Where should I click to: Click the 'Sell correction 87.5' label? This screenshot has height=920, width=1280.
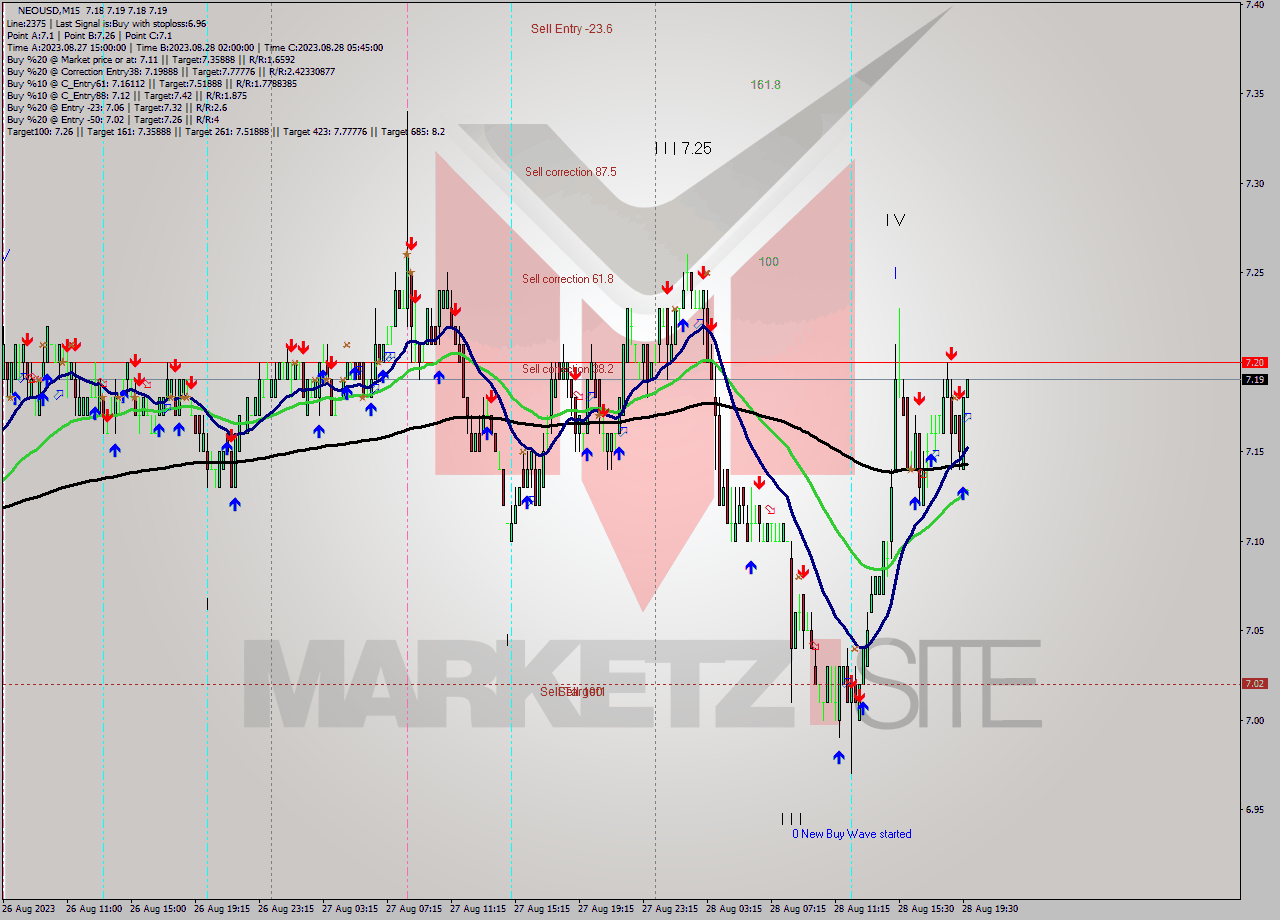coord(570,172)
